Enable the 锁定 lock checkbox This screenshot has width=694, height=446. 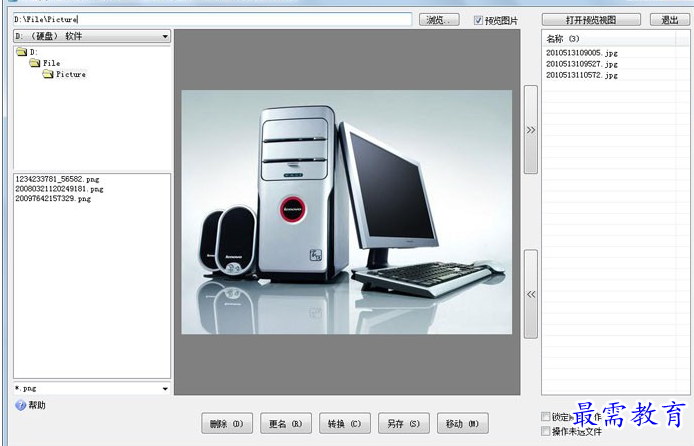pyautogui.click(x=545, y=417)
